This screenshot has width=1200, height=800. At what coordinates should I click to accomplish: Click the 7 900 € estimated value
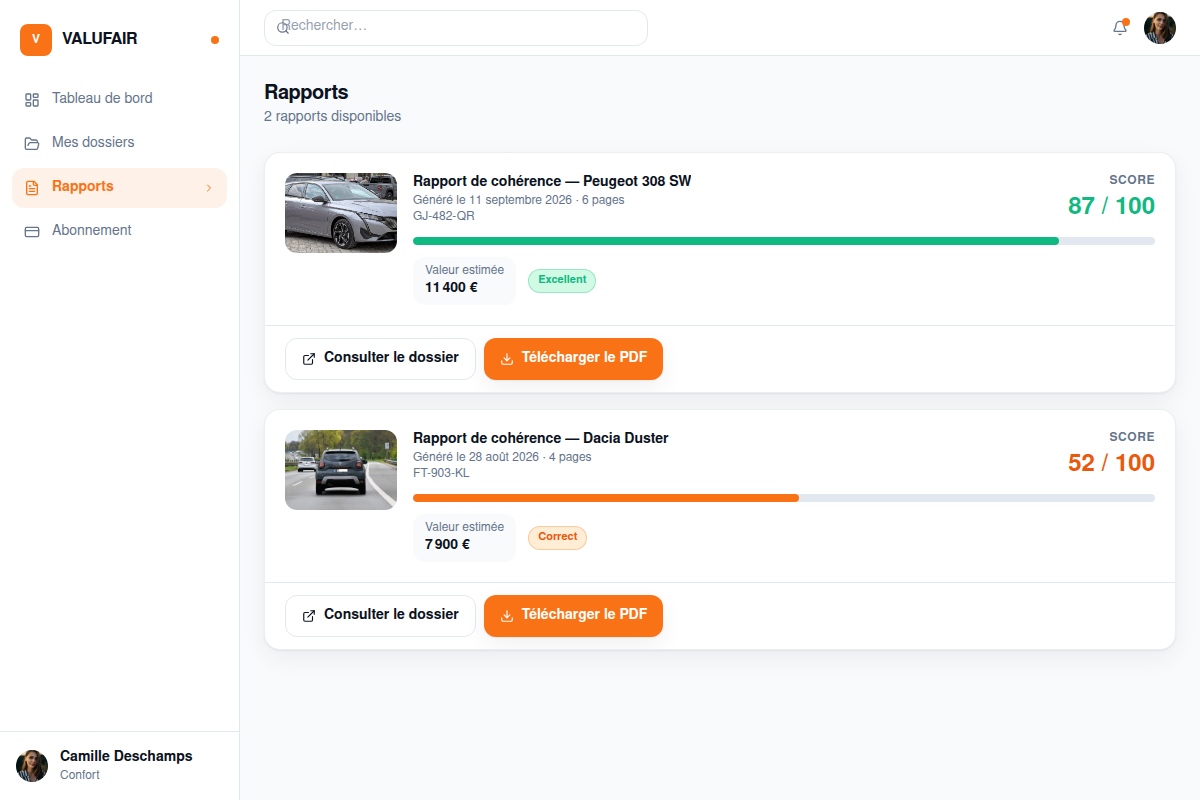pos(447,545)
